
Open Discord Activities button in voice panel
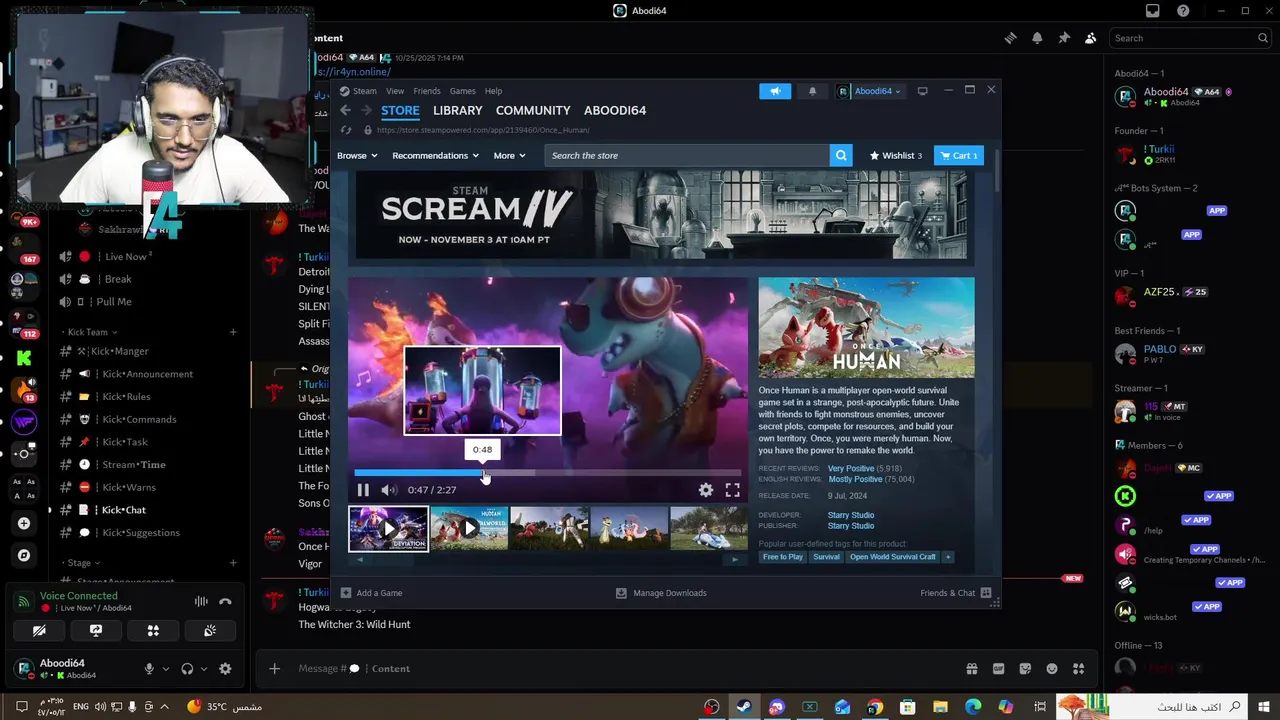click(153, 631)
